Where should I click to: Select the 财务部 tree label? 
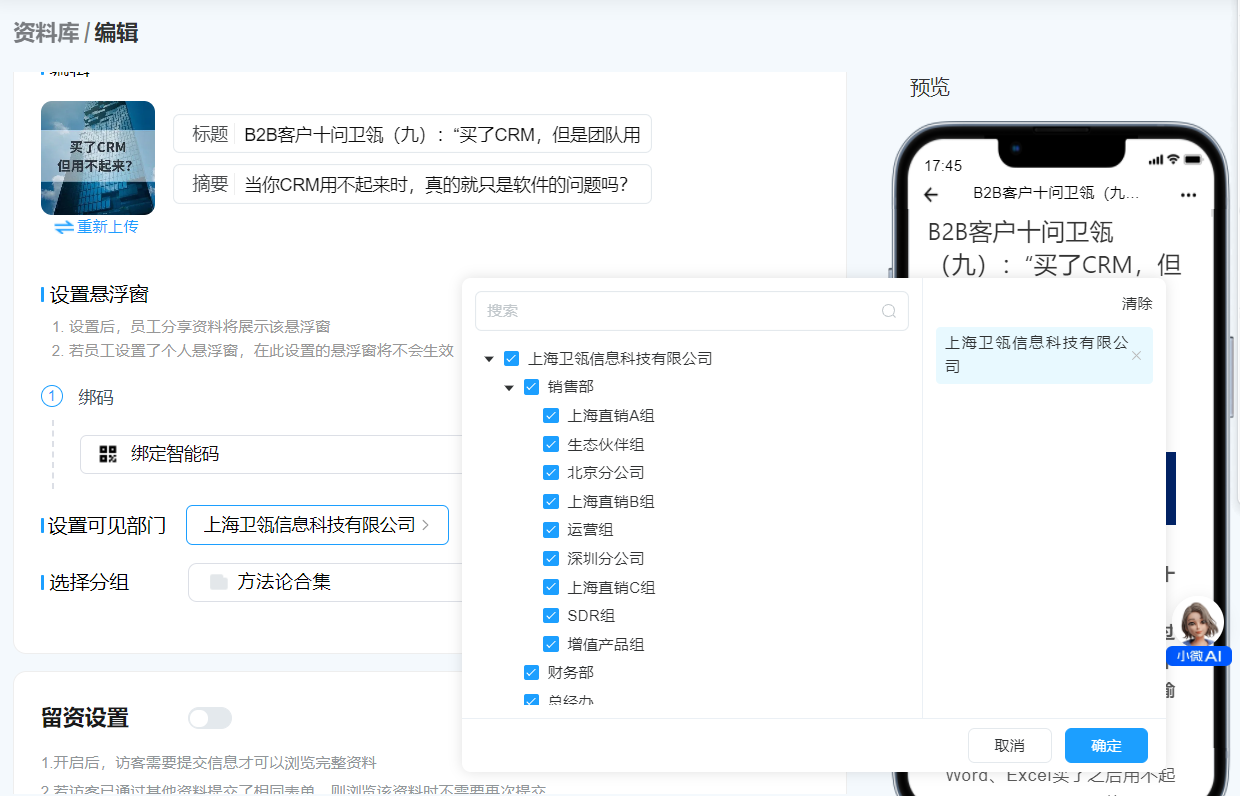(571, 673)
